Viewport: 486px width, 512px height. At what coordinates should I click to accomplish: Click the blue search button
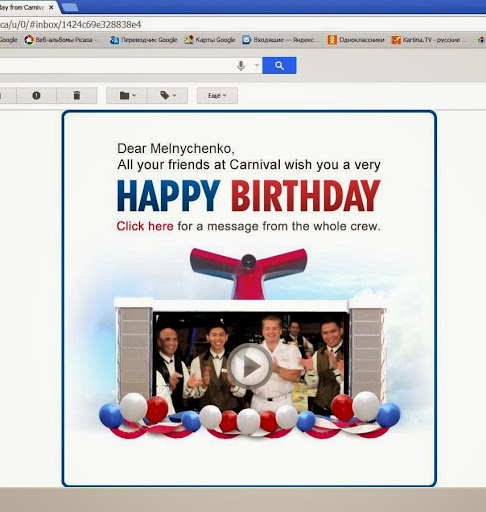point(279,65)
